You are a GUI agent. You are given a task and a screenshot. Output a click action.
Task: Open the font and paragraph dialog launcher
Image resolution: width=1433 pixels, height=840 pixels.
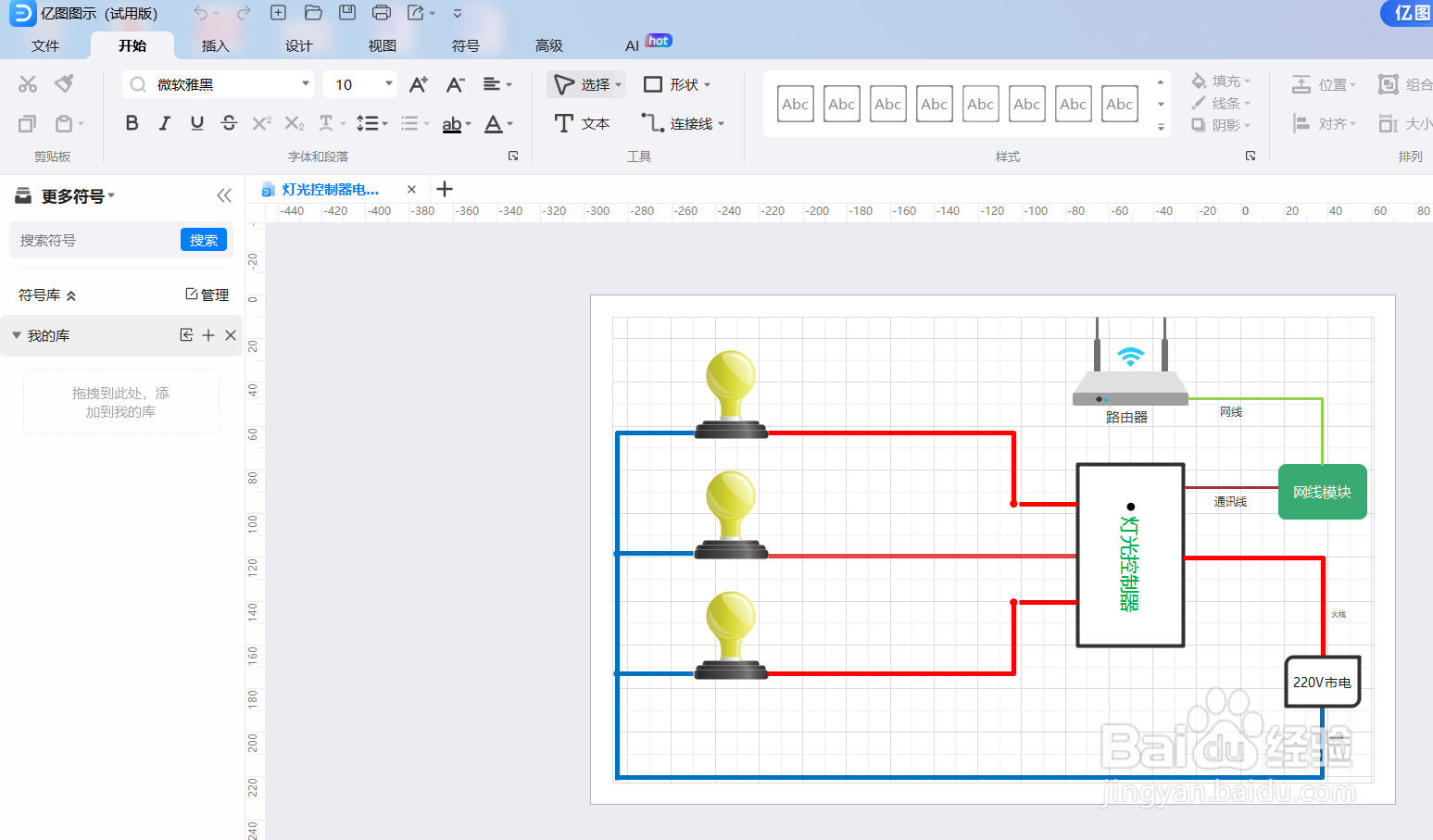tap(513, 156)
